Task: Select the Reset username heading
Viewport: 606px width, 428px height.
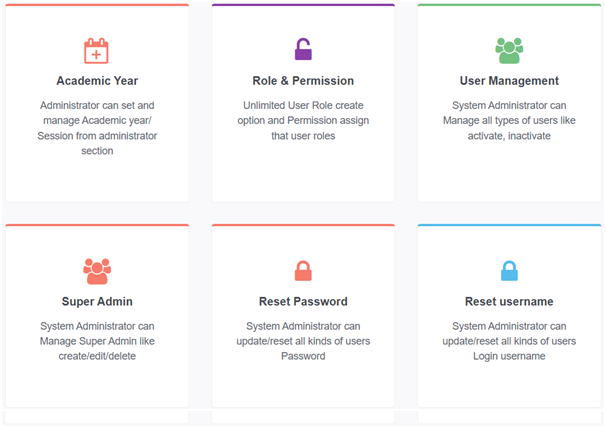Action: [509, 302]
